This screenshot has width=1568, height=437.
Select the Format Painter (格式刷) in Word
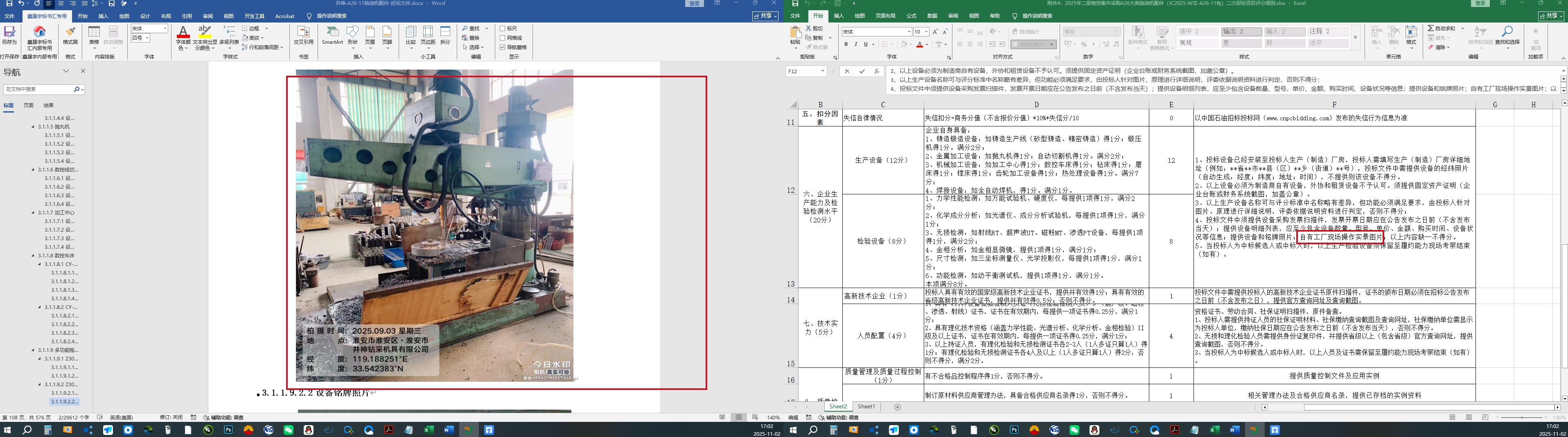click(x=70, y=35)
